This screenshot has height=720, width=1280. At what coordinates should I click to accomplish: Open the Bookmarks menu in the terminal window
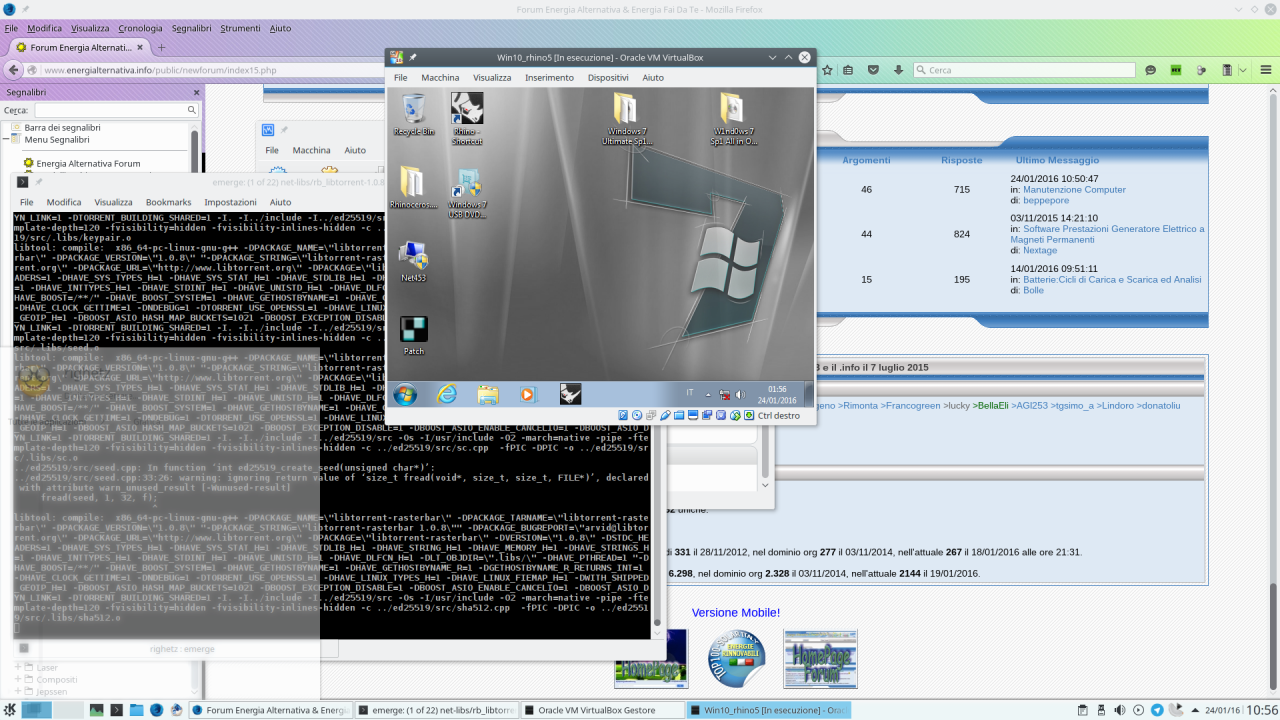168,202
